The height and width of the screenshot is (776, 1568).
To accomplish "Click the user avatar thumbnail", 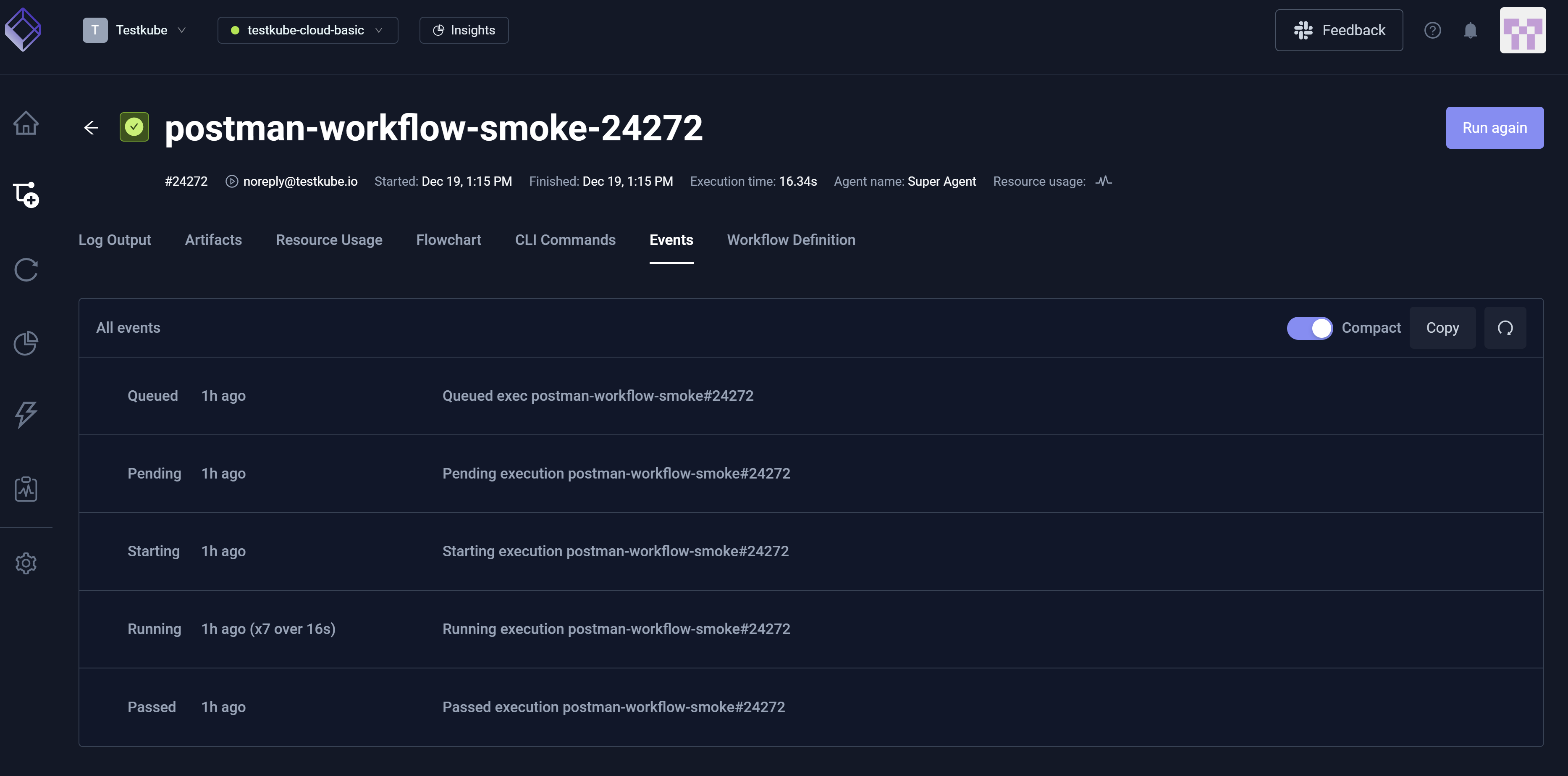I will (x=1522, y=30).
